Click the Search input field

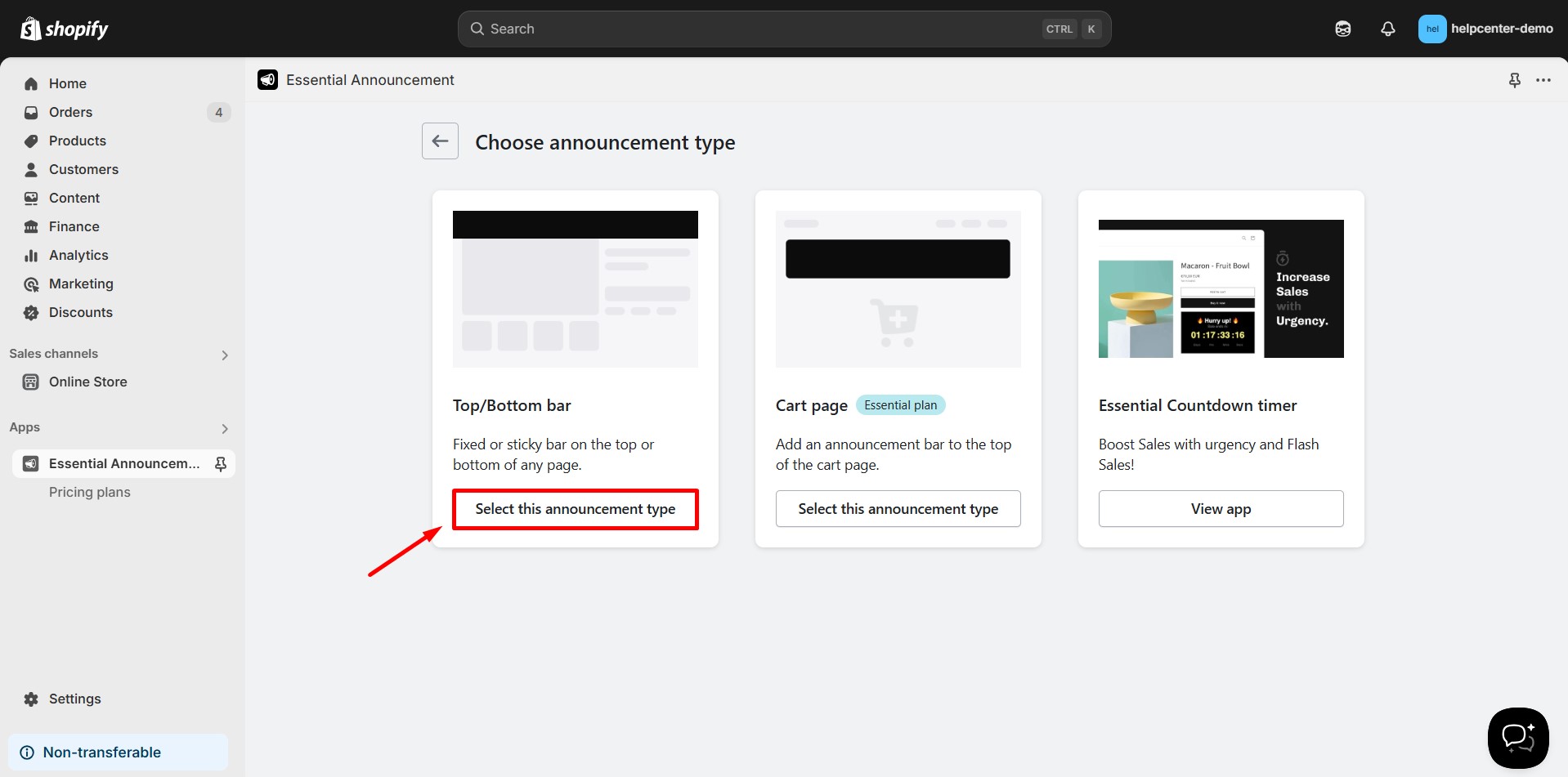pos(760,29)
